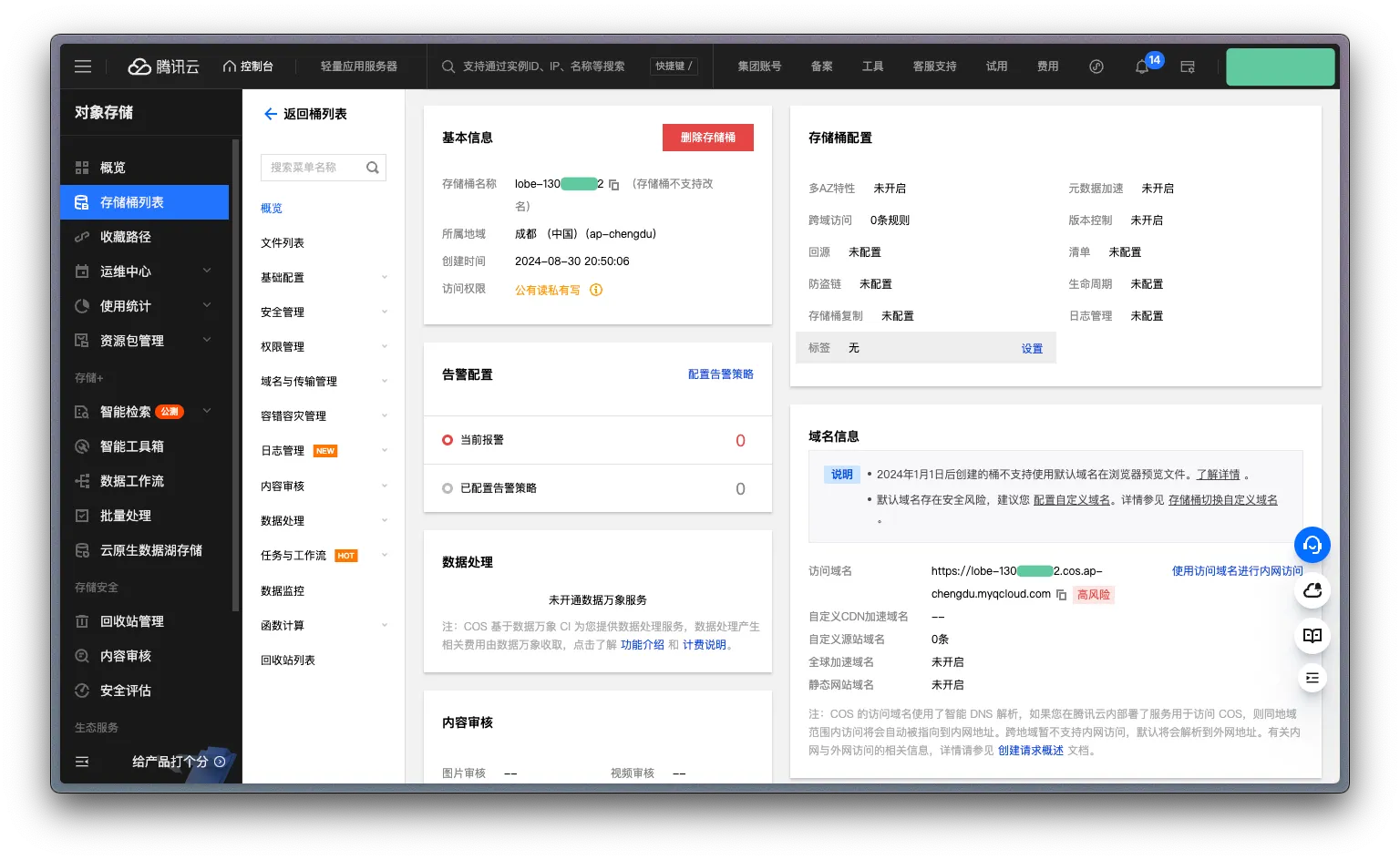Switch to the 文件列表 tab

pos(281,242)
